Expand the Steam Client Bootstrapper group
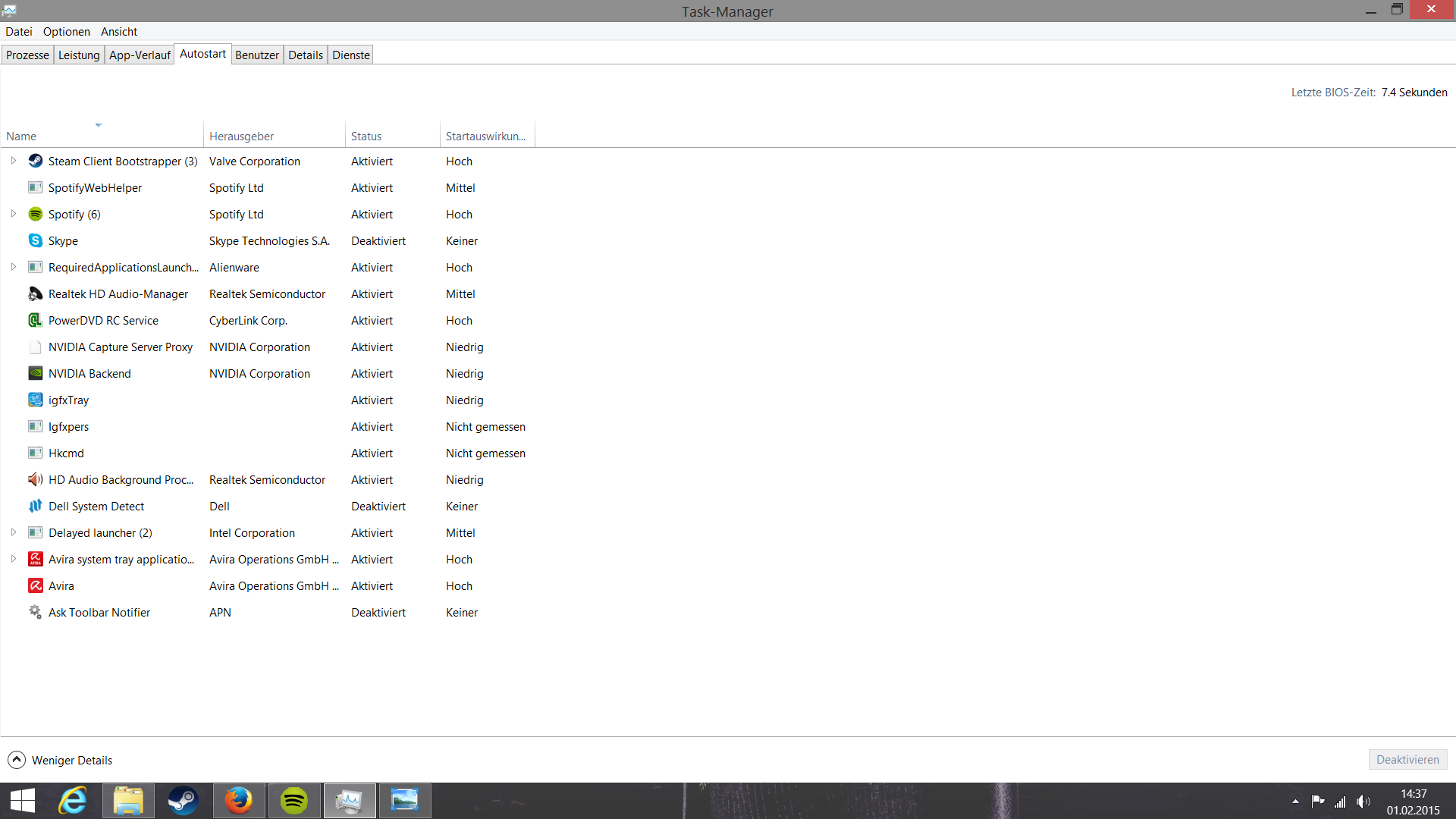 click(14, 161)
